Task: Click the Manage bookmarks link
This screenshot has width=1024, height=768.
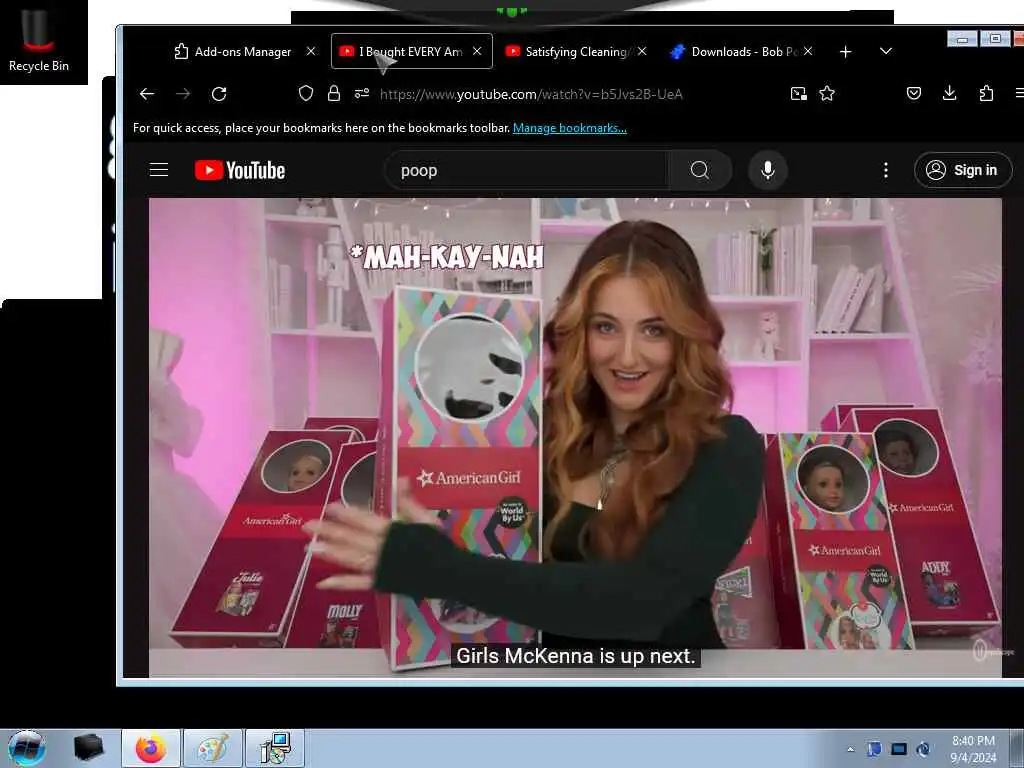Action: [569, 128]
